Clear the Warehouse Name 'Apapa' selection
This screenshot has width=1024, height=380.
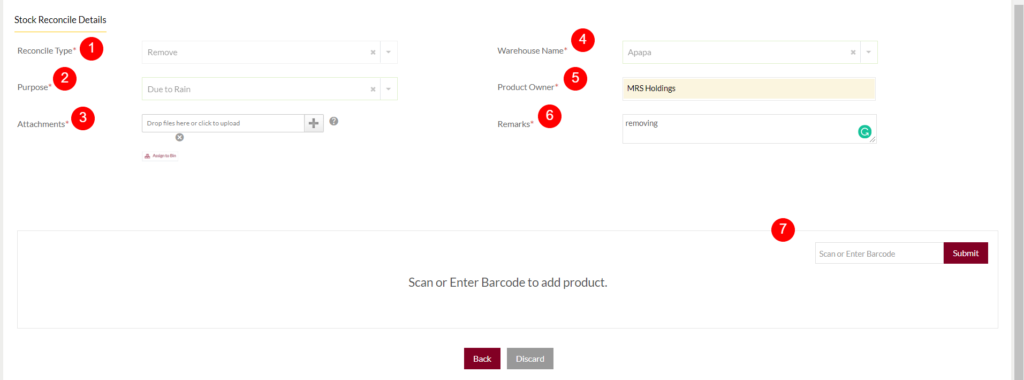pyautogui.click(x=853, y=52)
